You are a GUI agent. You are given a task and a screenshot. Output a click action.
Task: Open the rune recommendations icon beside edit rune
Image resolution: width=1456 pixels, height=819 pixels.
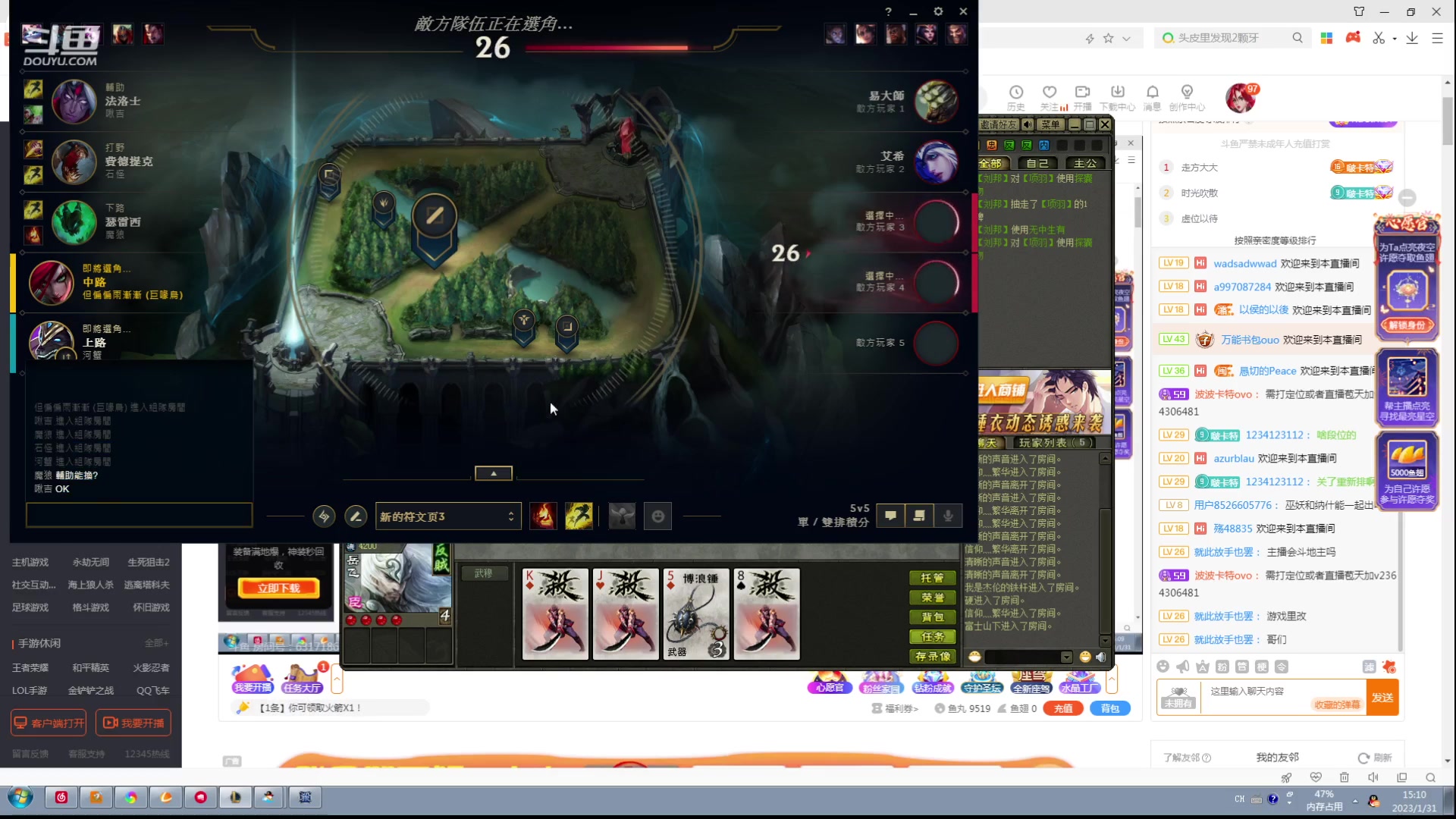[324, 516]
